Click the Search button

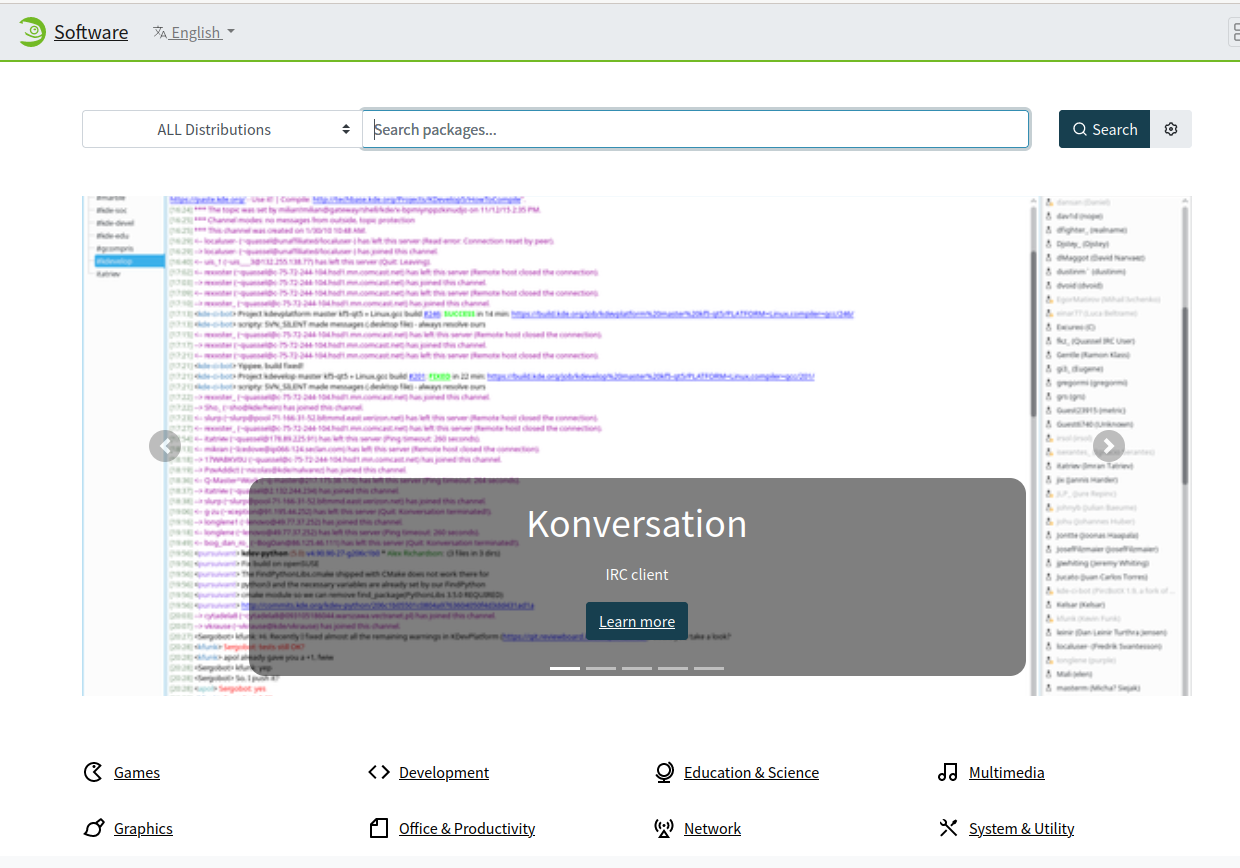[x=1104, y=129]
